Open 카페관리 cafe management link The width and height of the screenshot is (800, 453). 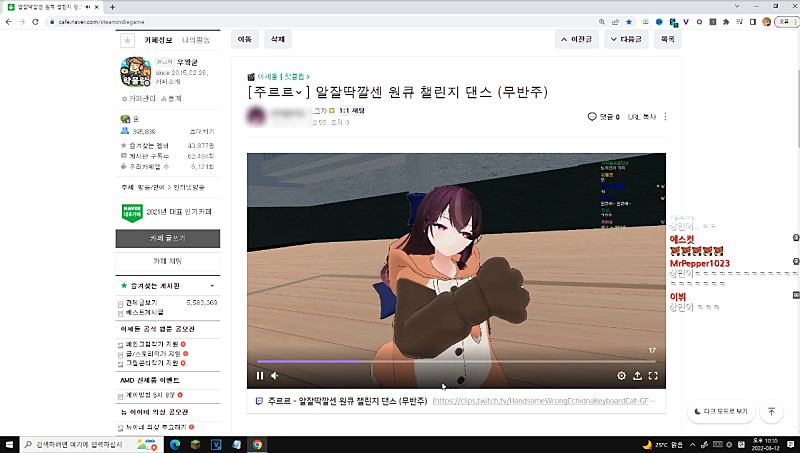139,98
